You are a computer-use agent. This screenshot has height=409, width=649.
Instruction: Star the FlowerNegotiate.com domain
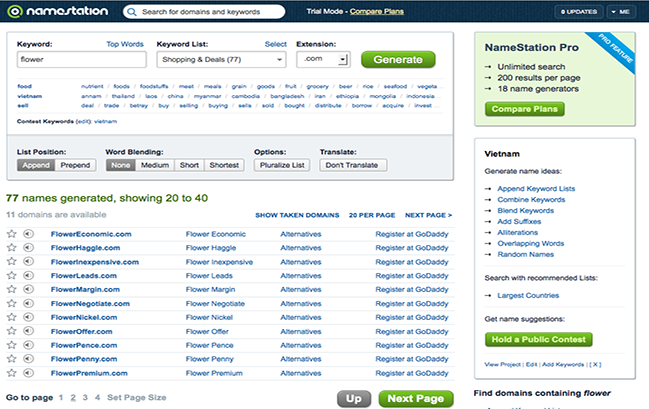click(x=12, y=303)
